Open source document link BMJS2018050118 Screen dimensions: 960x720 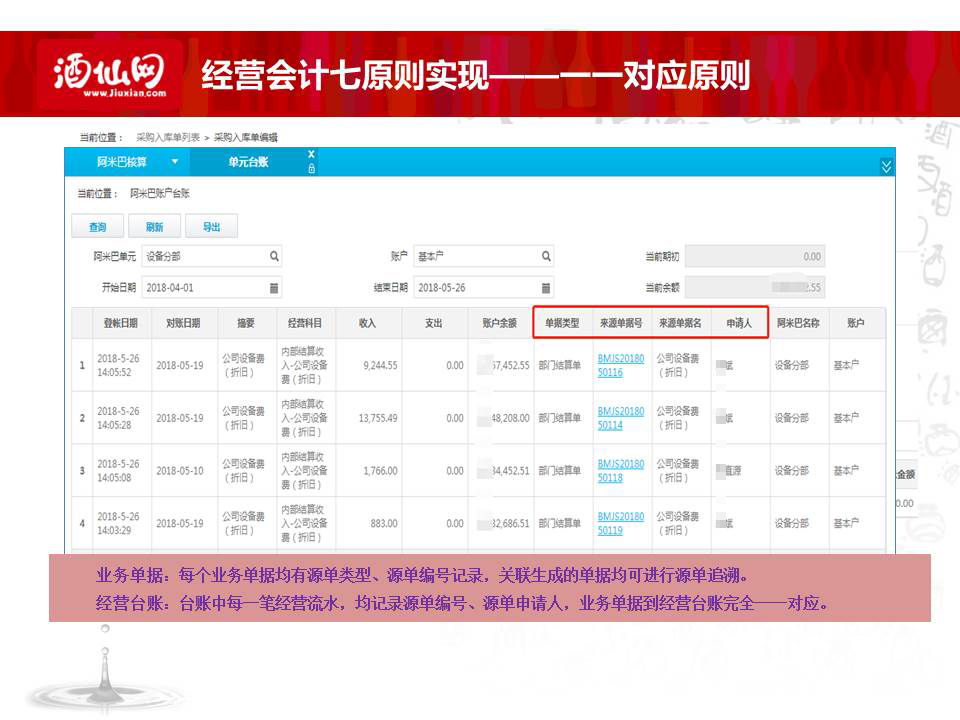pos(620,471)
